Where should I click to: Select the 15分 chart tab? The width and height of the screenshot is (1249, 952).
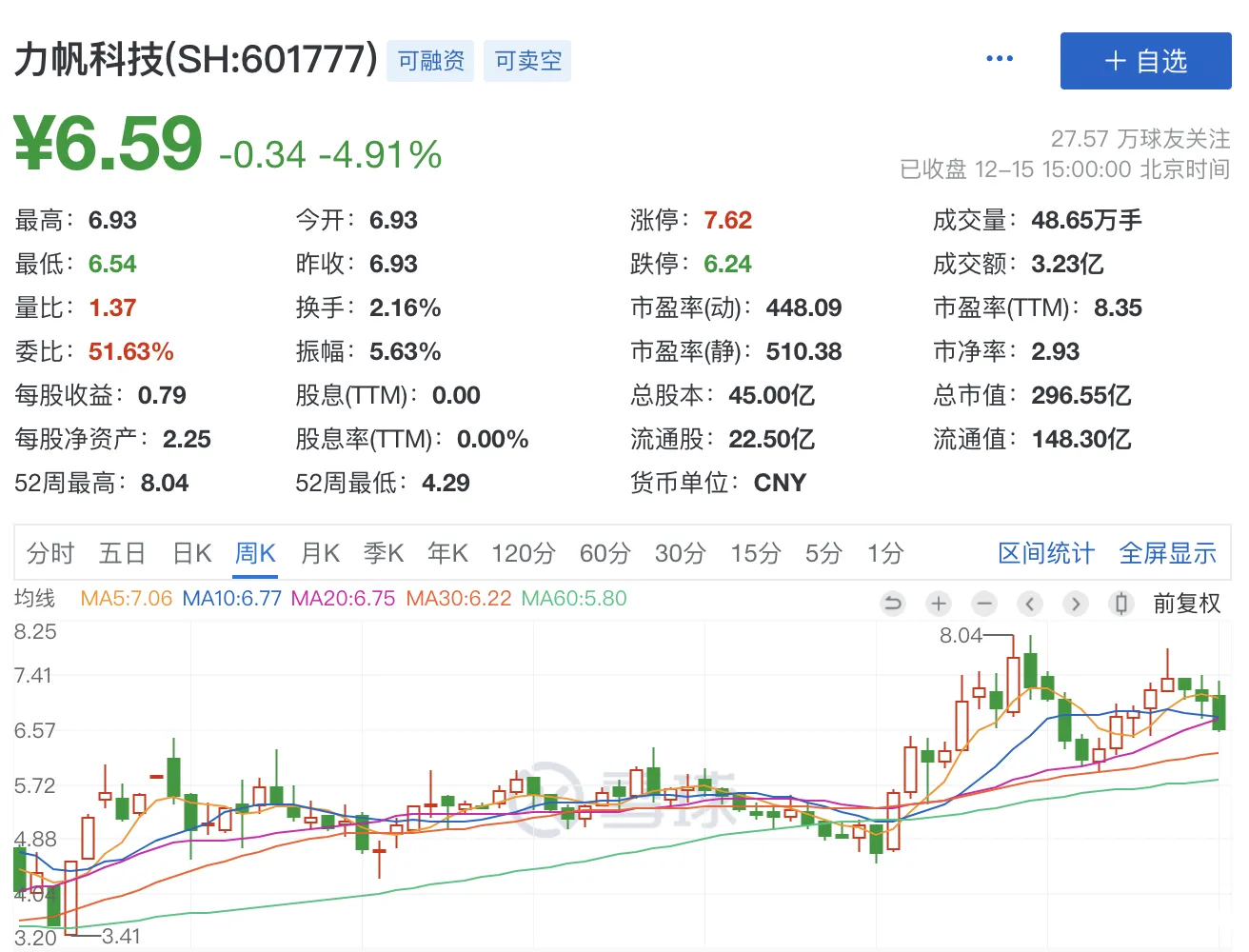[x=756, y=553]
